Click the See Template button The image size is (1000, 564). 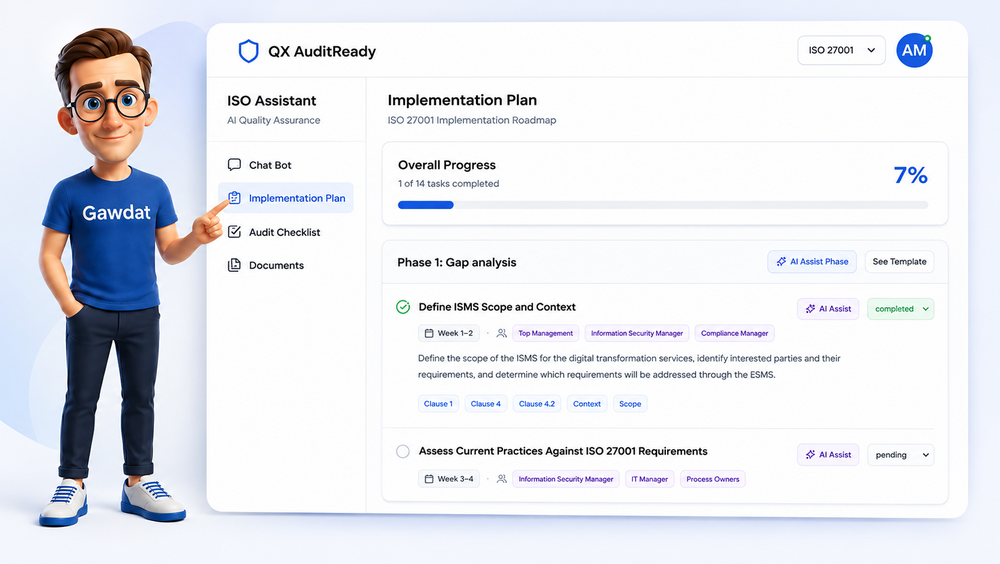[899, 262]
